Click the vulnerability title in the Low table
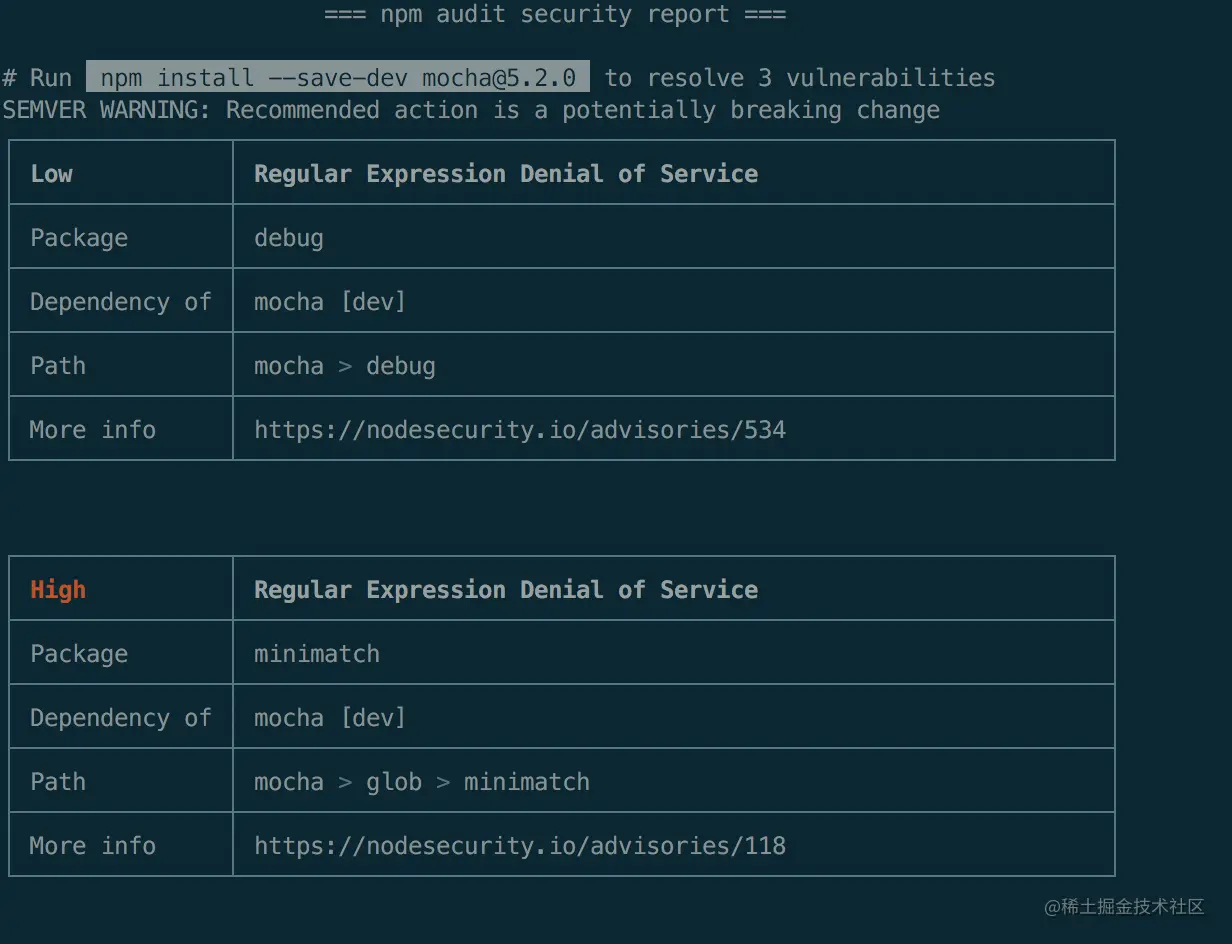 point(506,174)
